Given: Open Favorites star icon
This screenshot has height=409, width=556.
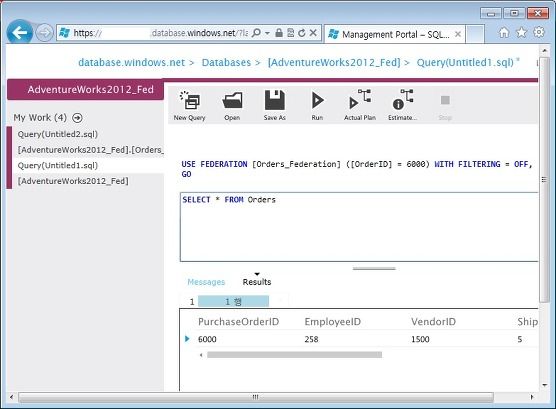Looking at the screenshot, I should click(521, 33).
